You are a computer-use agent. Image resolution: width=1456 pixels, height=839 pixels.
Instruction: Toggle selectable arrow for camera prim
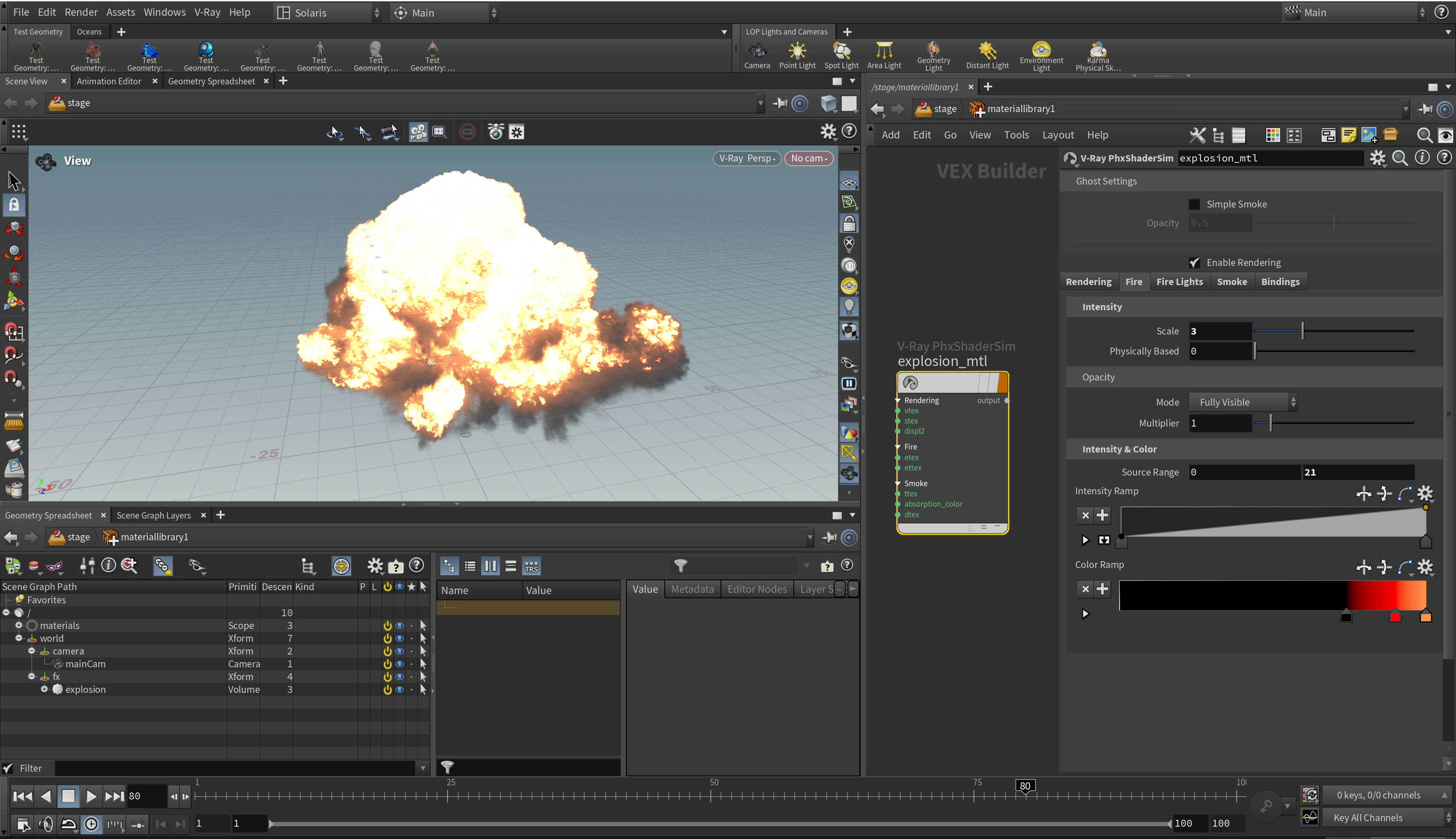click(x=423, y=651)
